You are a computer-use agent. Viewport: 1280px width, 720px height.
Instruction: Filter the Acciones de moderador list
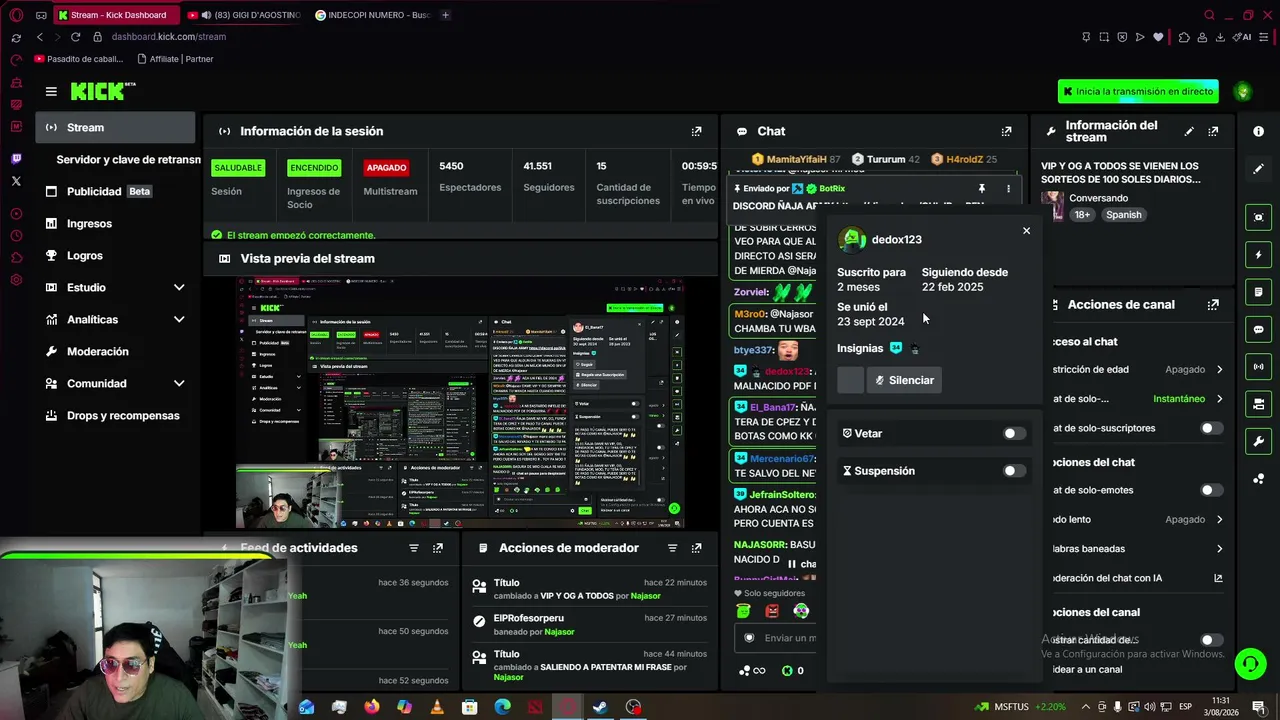pyautogui.click(x=672, y=548)
